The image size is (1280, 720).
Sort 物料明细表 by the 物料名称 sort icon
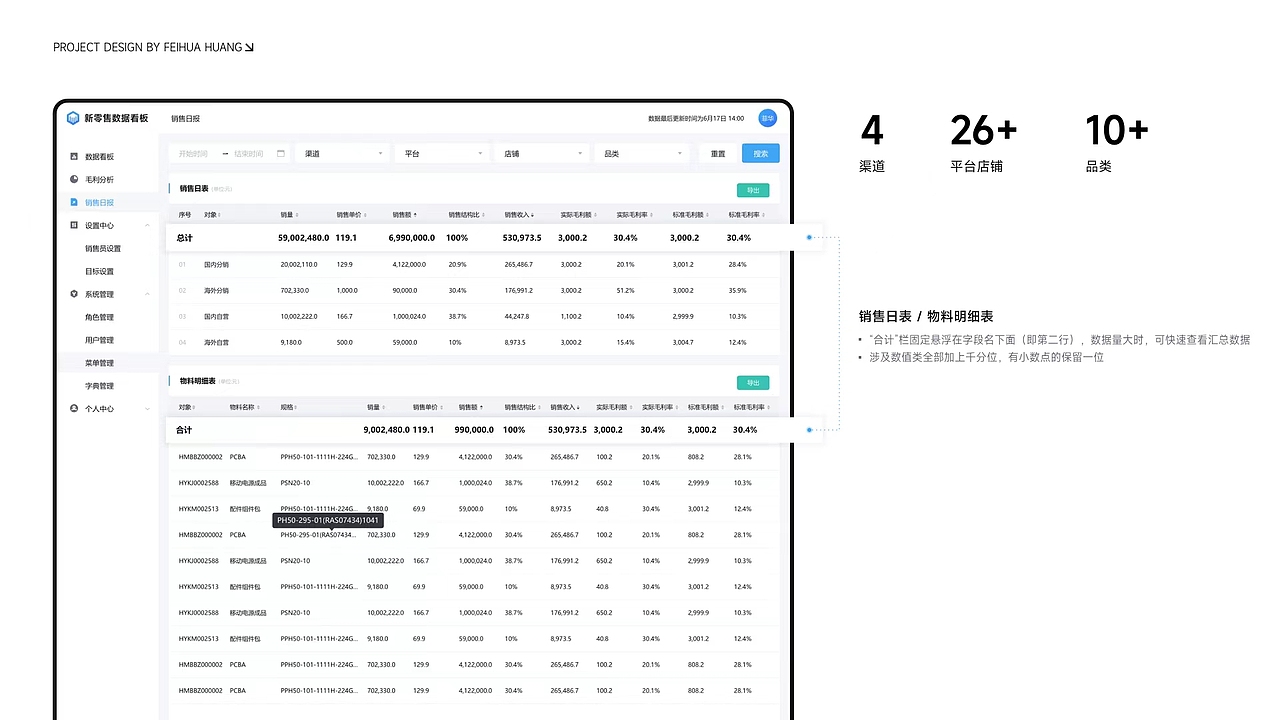tap(259, 408)
